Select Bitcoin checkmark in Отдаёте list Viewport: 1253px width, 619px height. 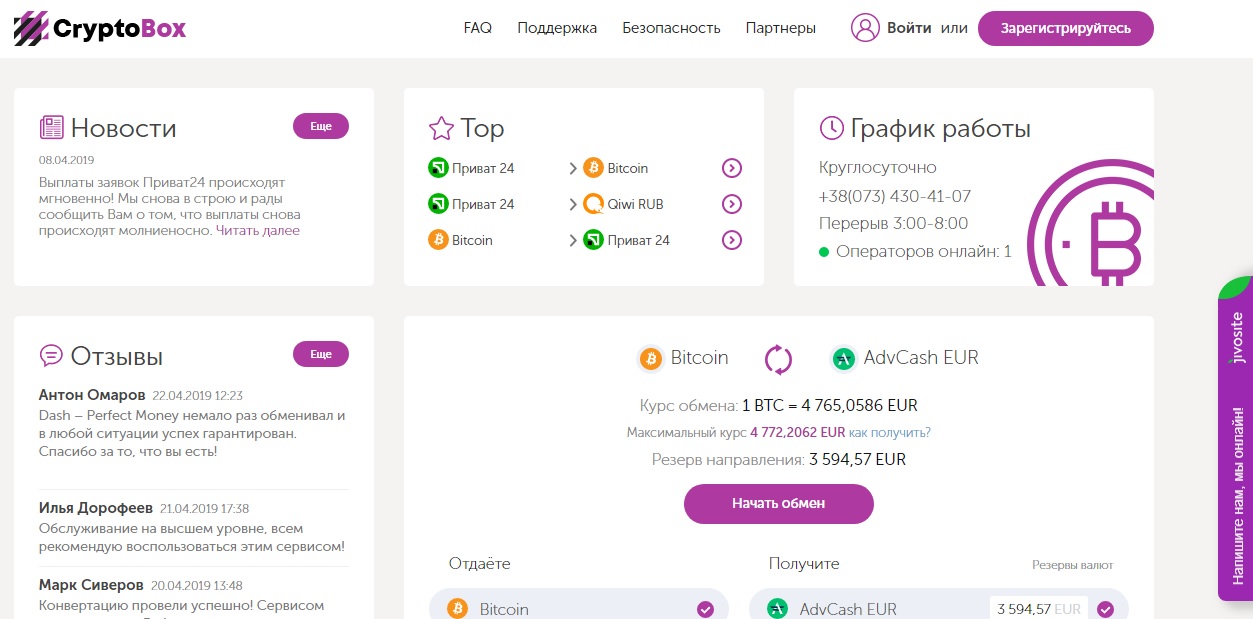[705, 609]
